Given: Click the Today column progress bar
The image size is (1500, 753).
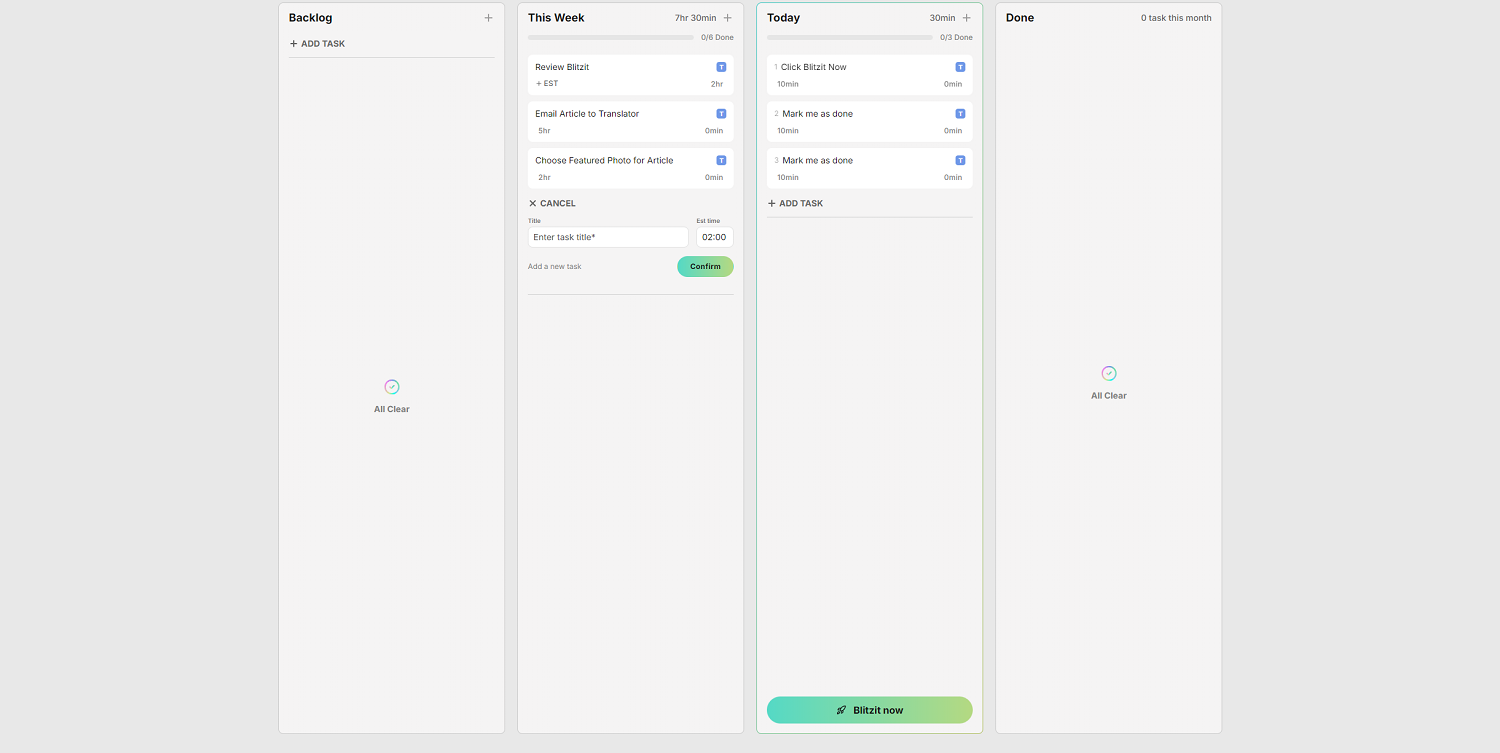Looking at the screenshot, I should 849,37.
